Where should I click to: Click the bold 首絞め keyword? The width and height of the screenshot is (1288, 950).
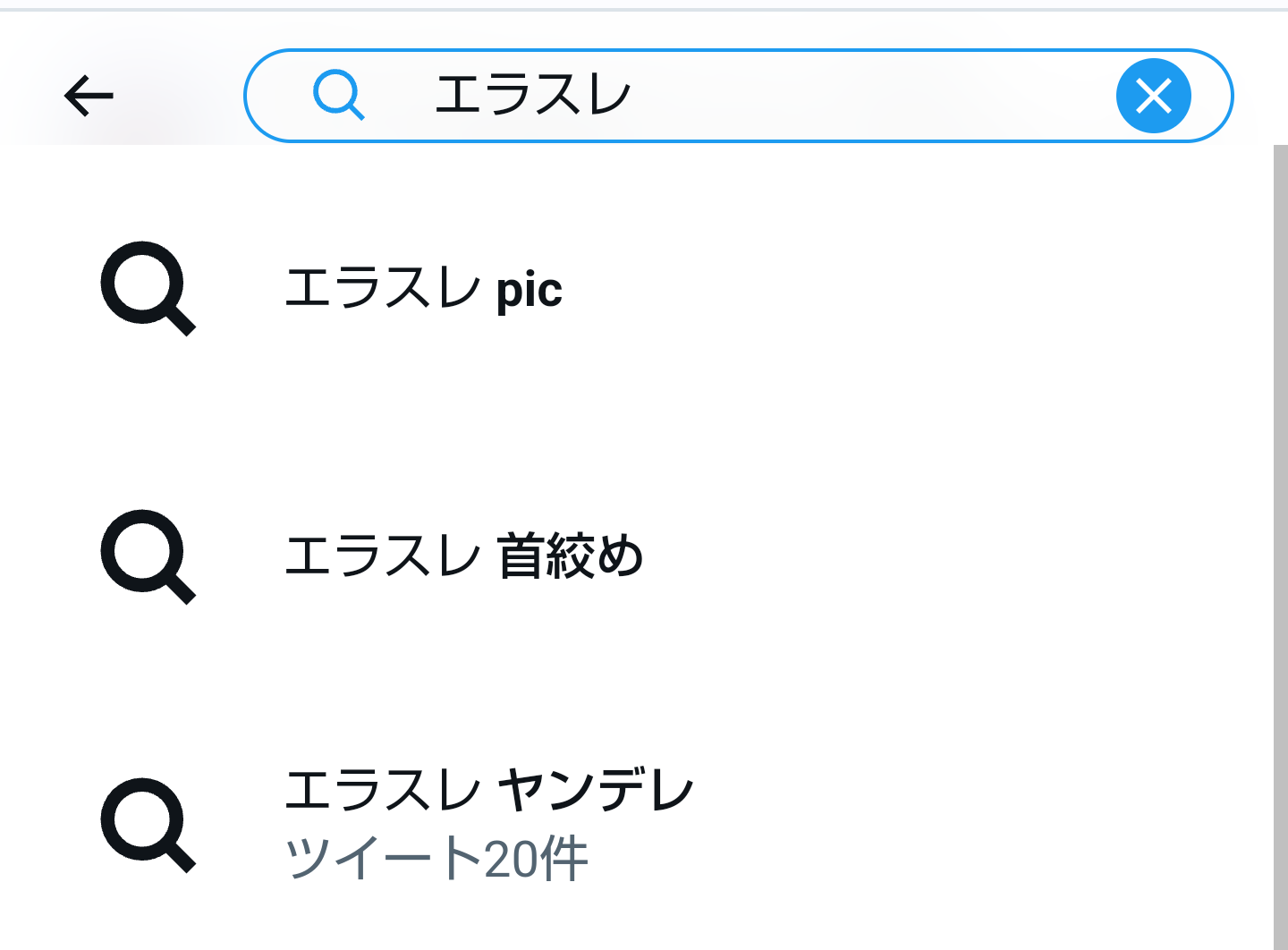click(571, 556)
